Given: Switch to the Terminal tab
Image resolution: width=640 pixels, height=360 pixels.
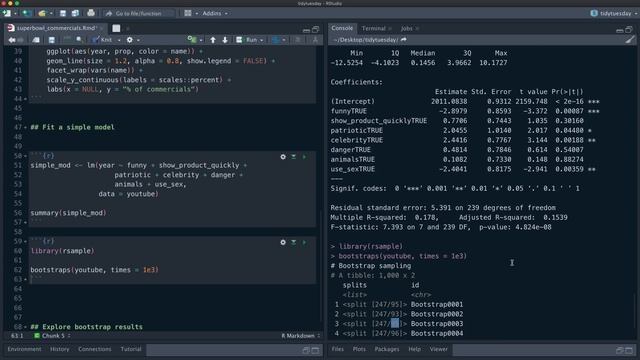Looking at the screenshot, I should pos(373,29).
